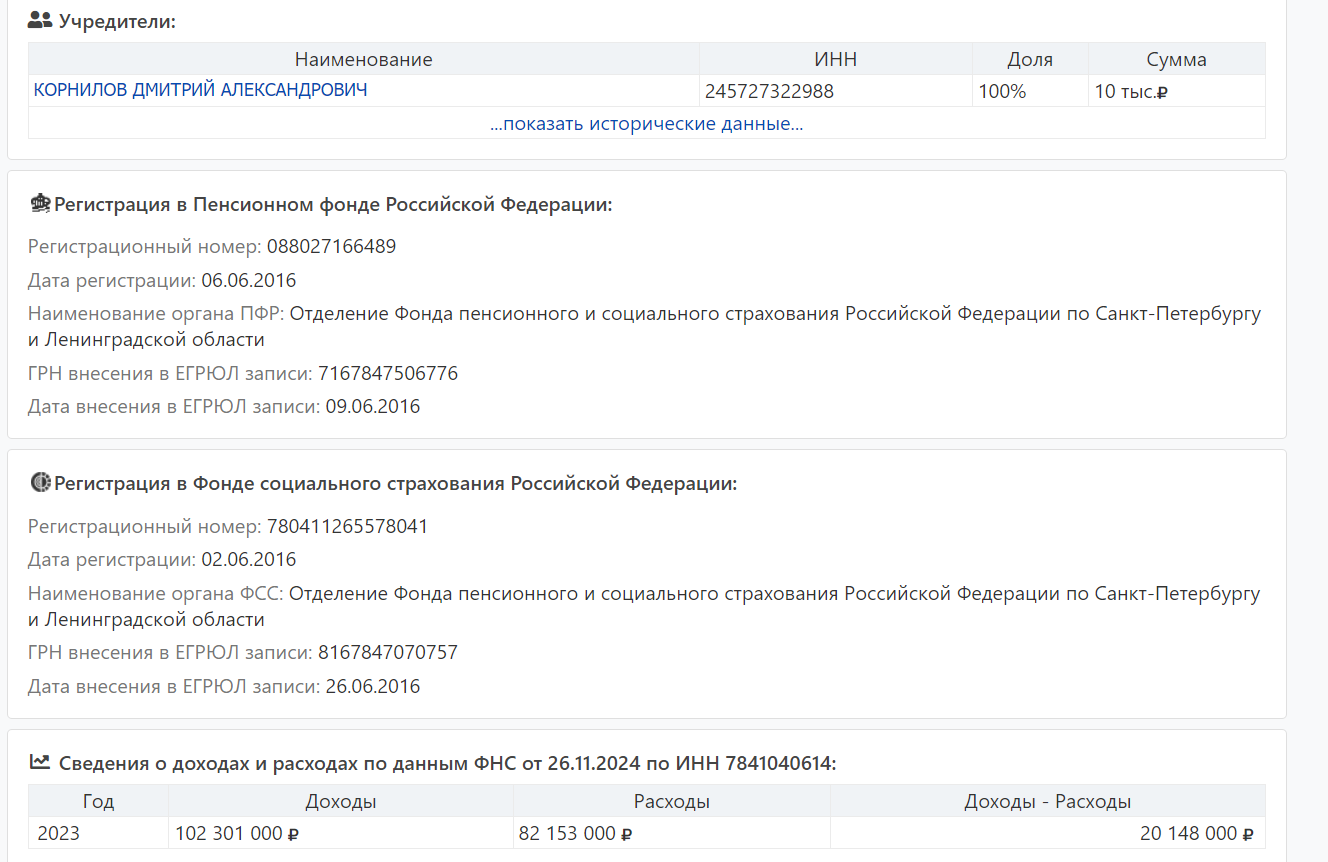Select ГРН number 8167847070757
Image resolution: width=1328 pixels, height=862 pixels.
tap(388, 653)
